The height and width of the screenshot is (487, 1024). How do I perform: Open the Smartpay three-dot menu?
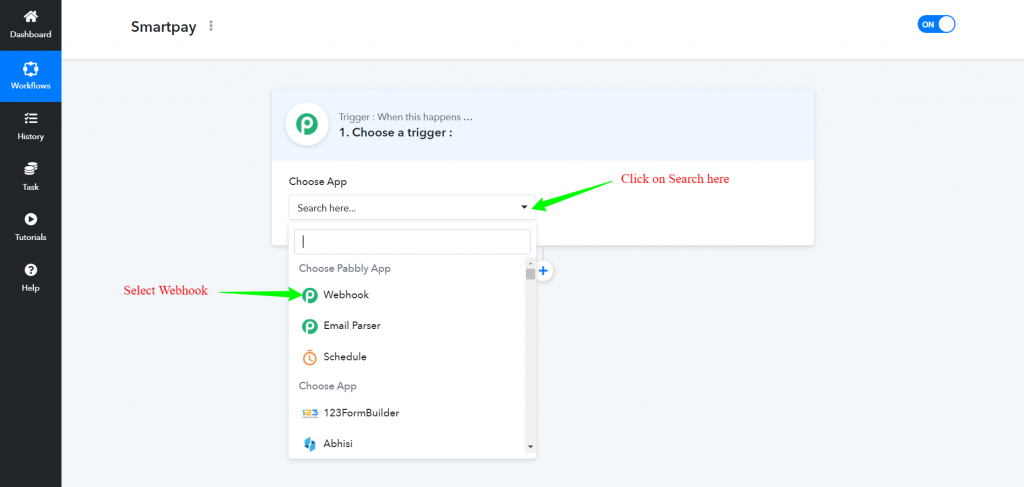(x=210, y=26)
